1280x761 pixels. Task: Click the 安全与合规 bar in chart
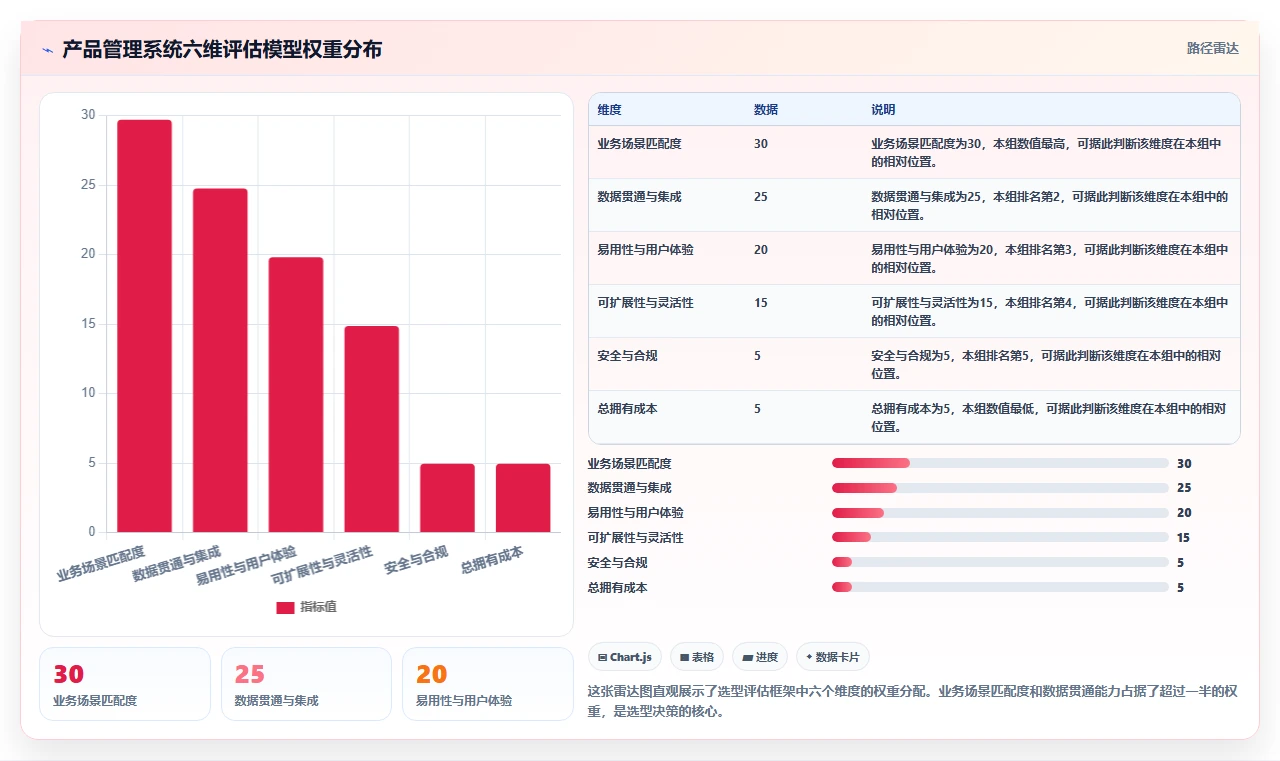(447, 498)
